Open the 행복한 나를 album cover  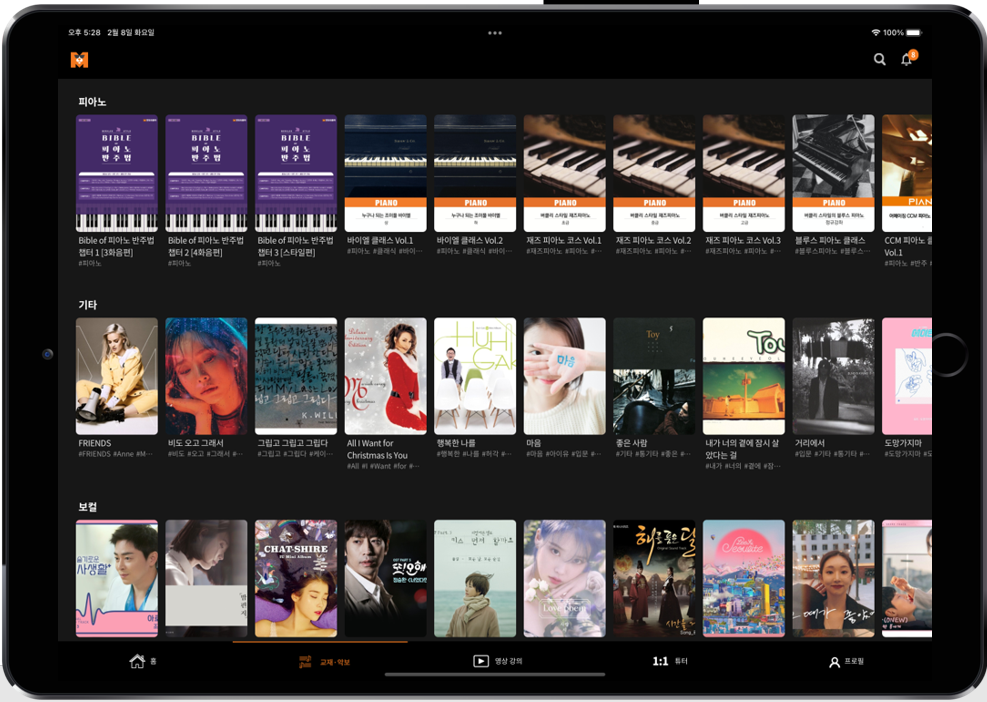(475, 376)
